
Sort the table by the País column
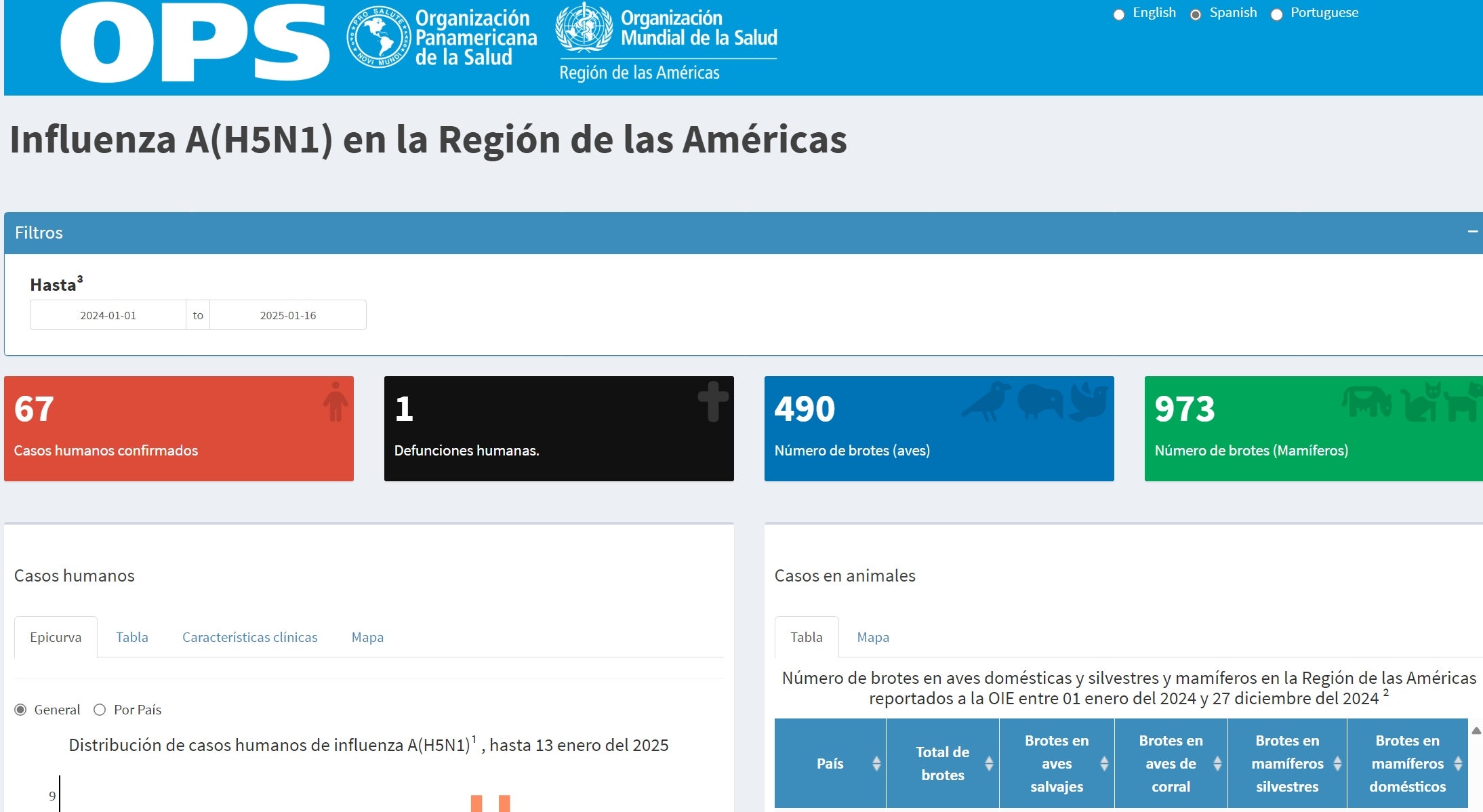pos(830,763)
